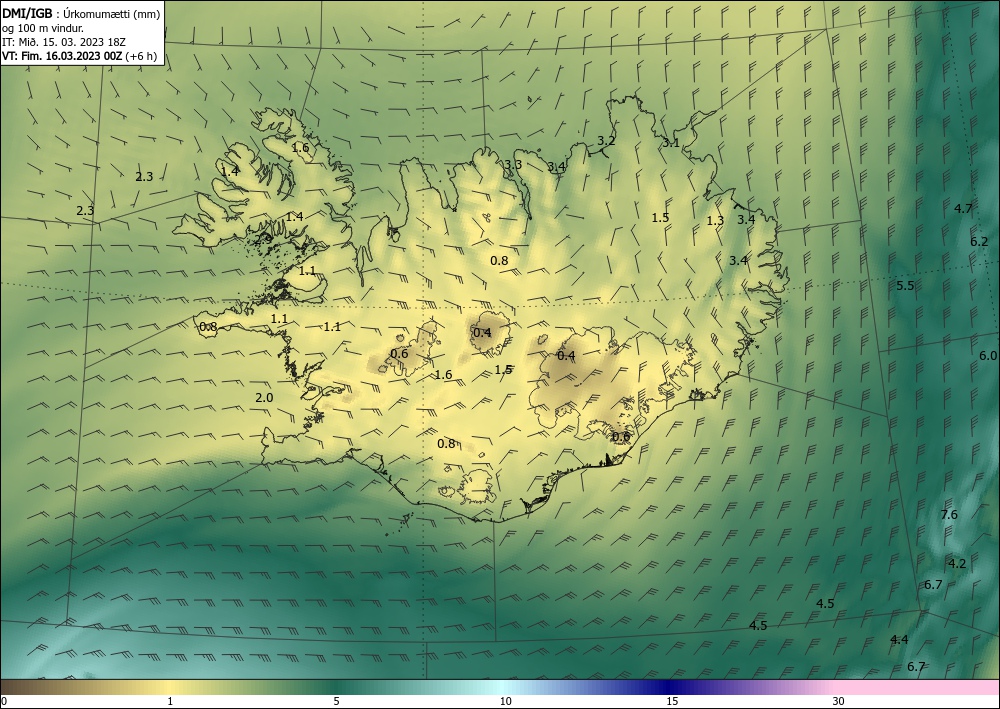Click the 1.3 value in east Iceland
1000x709 pixels.
click(x=716, y=221)
